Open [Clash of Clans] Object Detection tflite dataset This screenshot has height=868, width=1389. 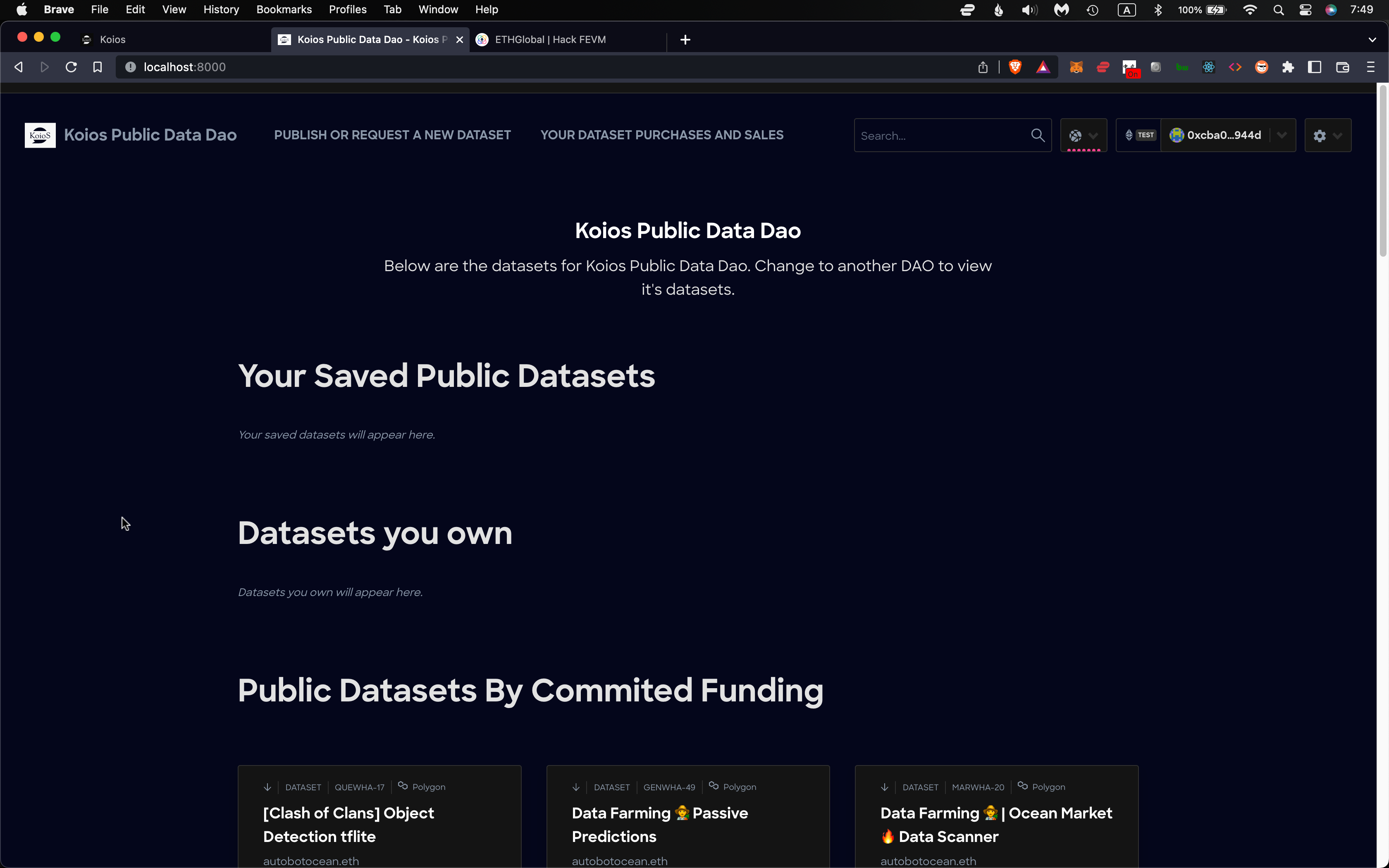[x=348, y=824]
